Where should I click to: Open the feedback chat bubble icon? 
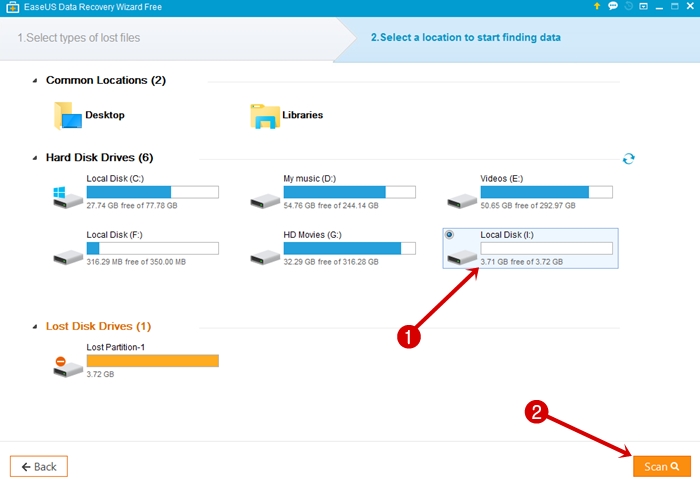(613, 6)
